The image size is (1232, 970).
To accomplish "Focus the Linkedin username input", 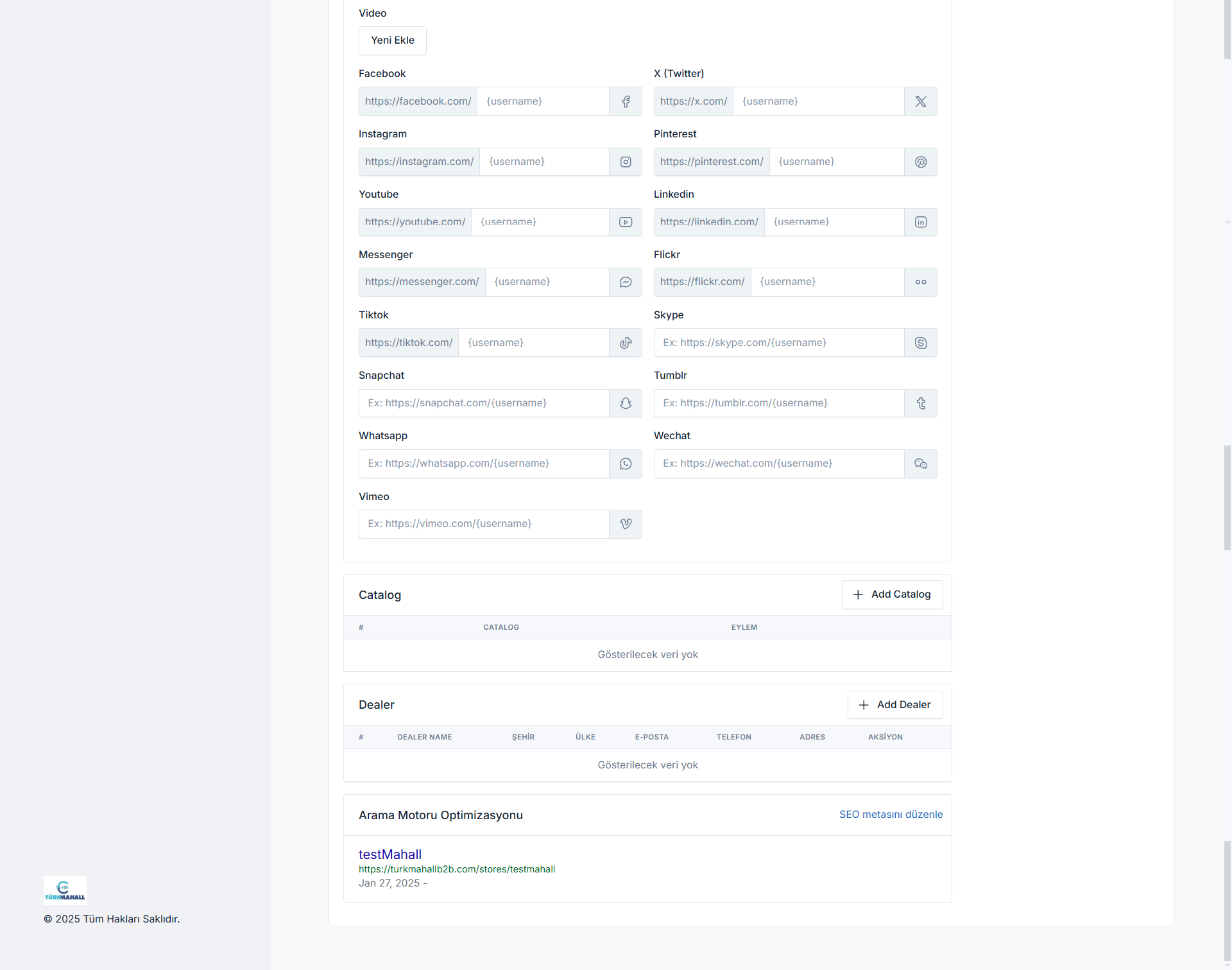I will (834, 222).
